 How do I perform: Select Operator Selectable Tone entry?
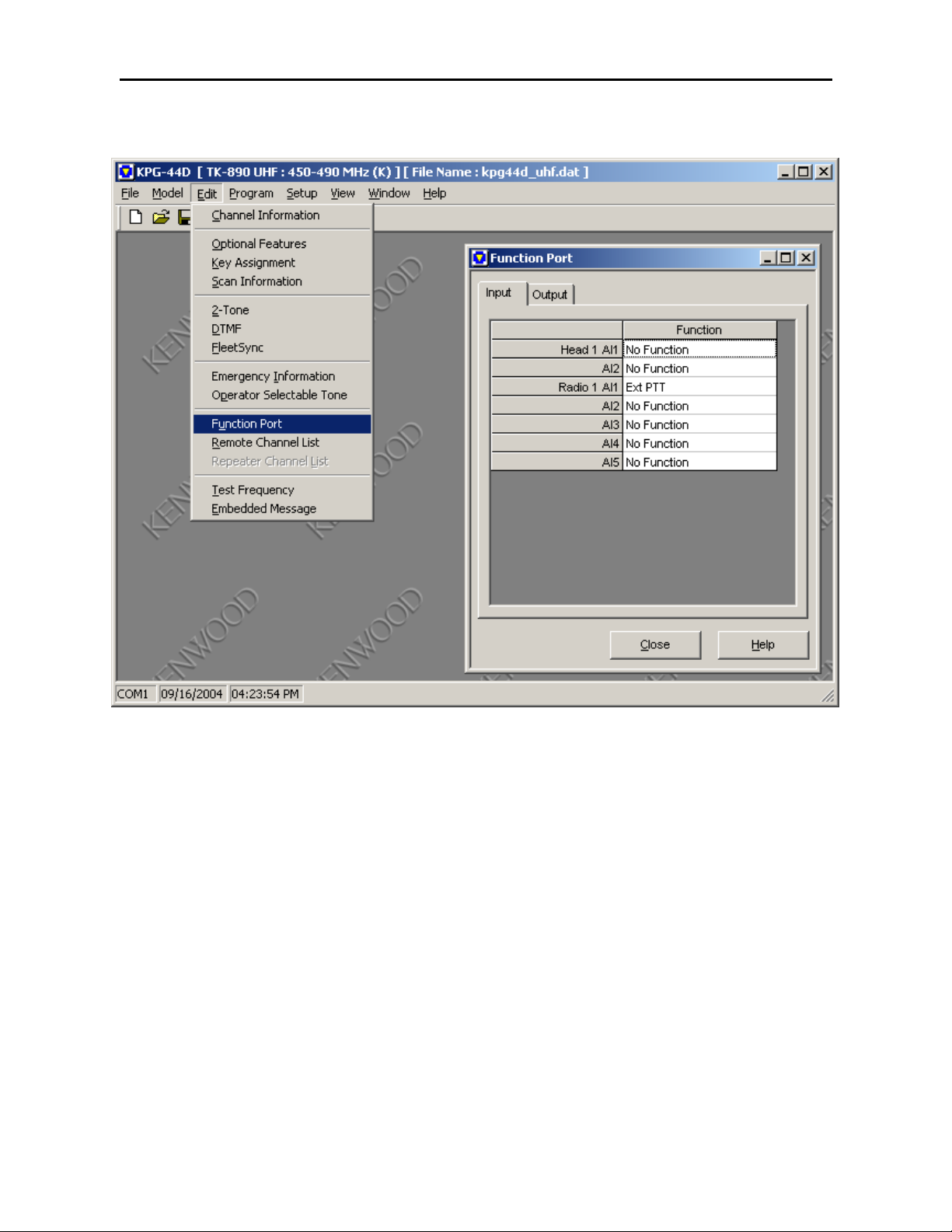[x=282, y=395]
